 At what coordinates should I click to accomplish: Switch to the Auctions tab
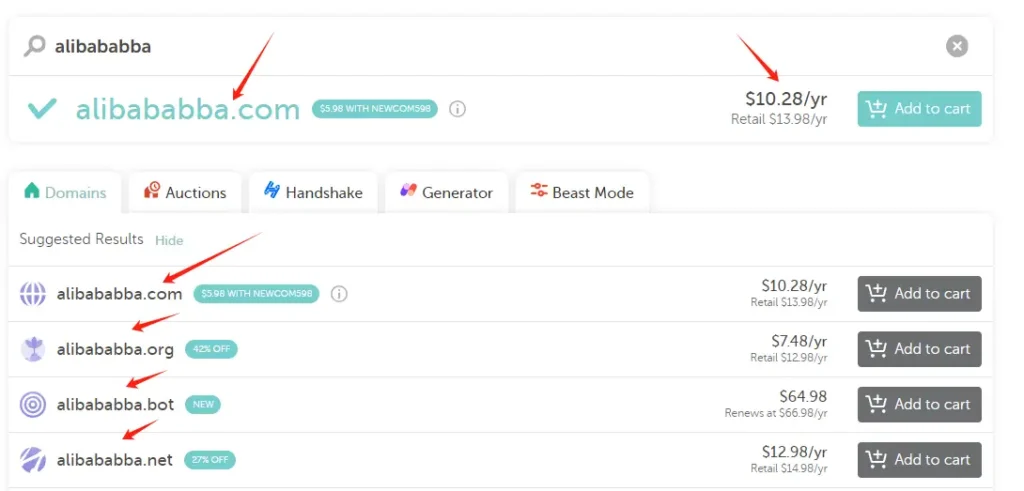point(185,192)
